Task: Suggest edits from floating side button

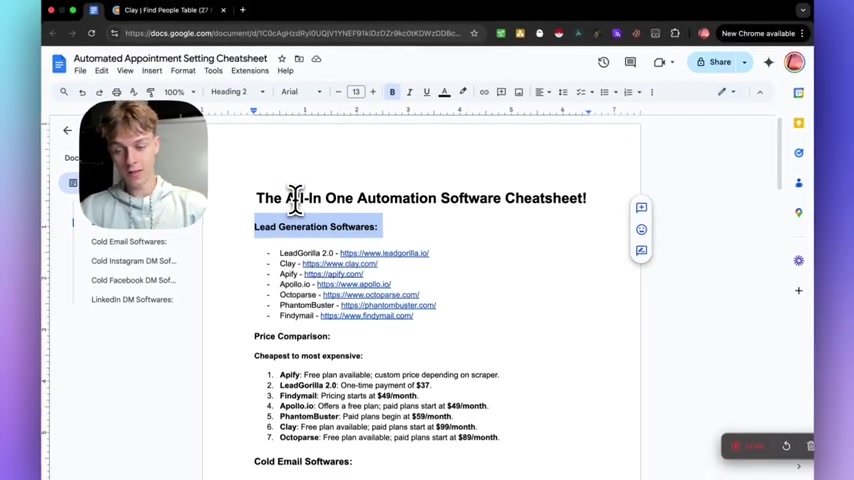Action: pos(642,251)
